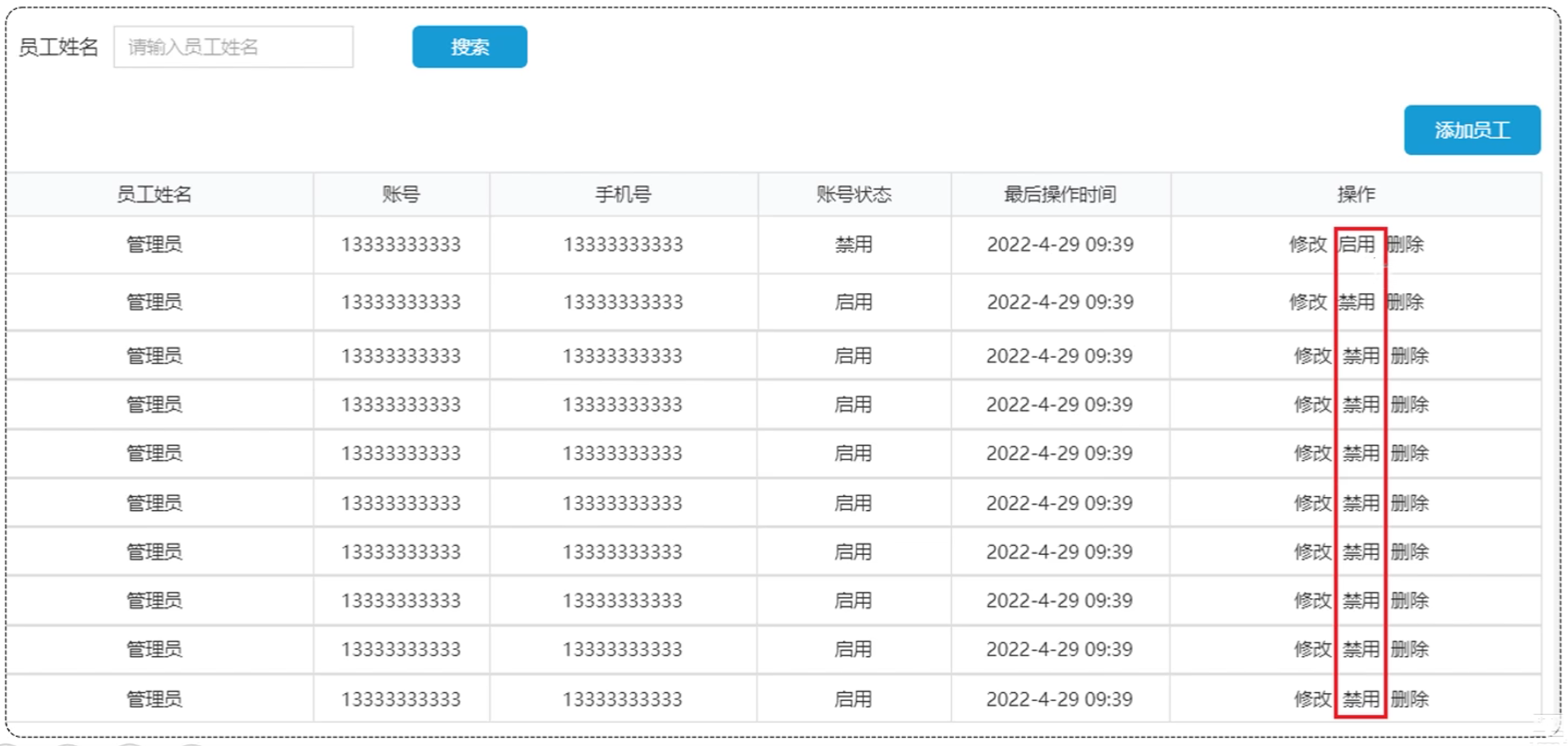
Task: Click the 搜索 search button
Action: click(x=469, y=47)
